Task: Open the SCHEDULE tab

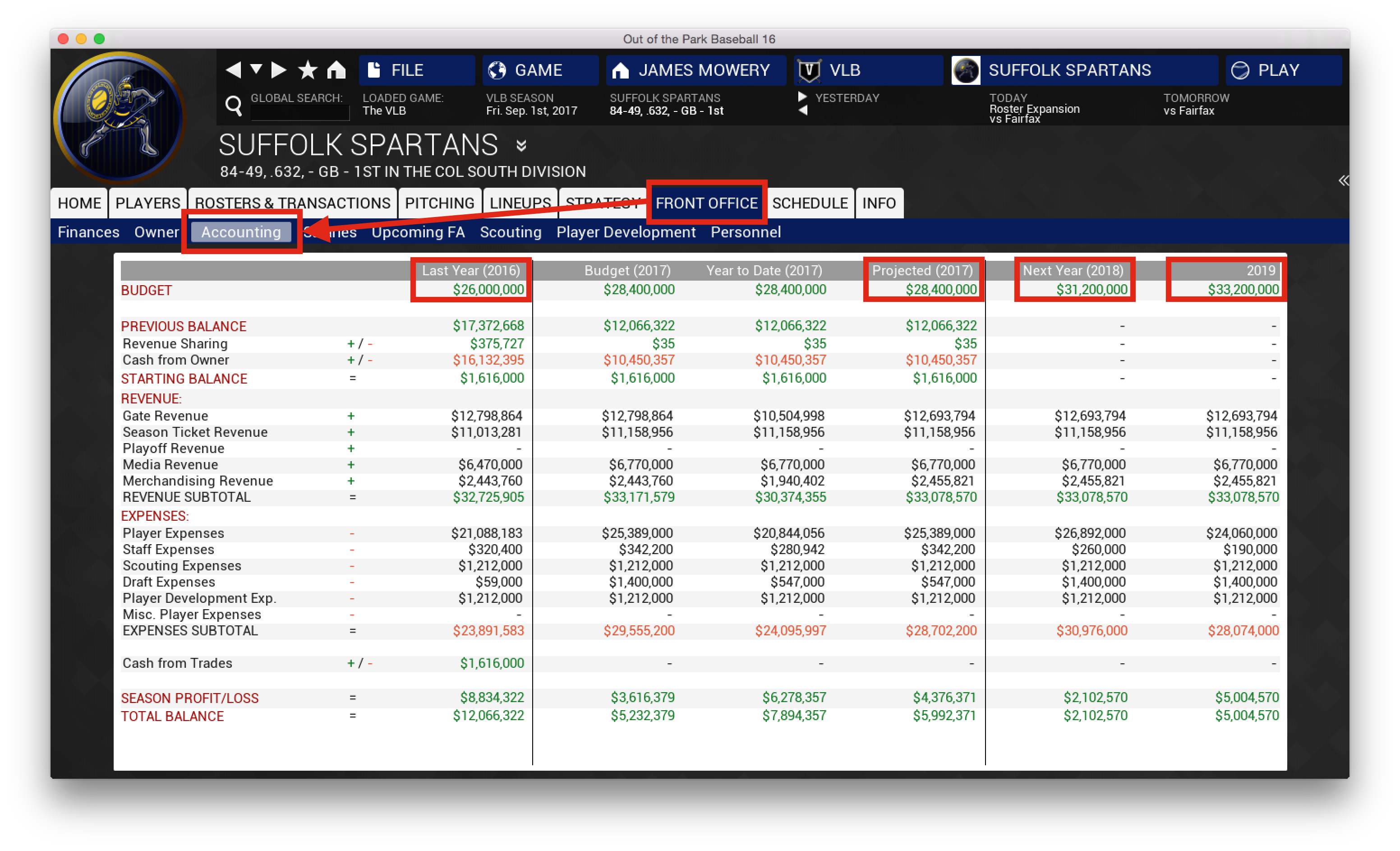Action: coord(810,203)
